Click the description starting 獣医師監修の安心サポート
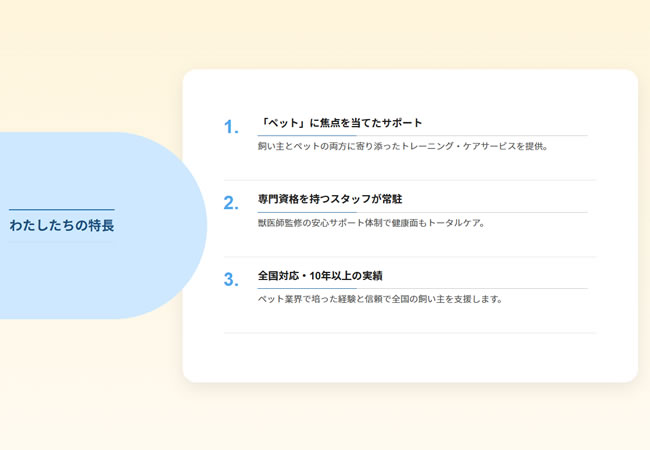 point(371,223)
